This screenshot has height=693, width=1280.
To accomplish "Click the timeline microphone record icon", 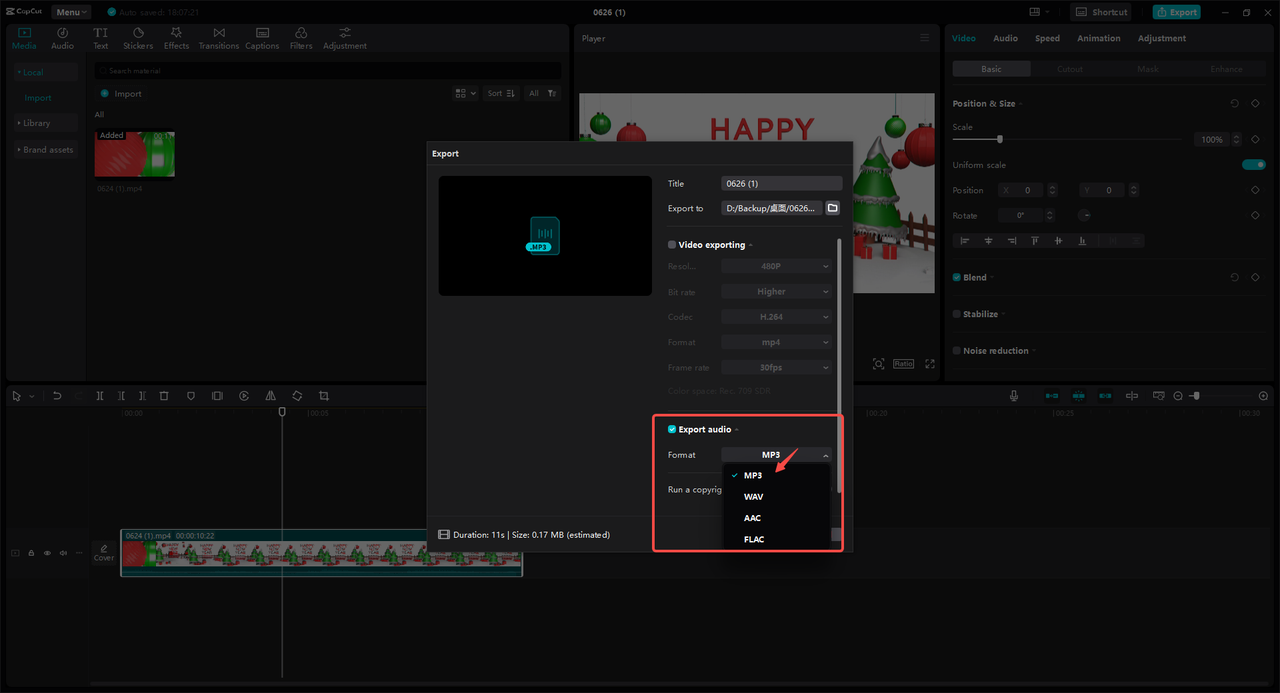I will (x=1014, y=396).
